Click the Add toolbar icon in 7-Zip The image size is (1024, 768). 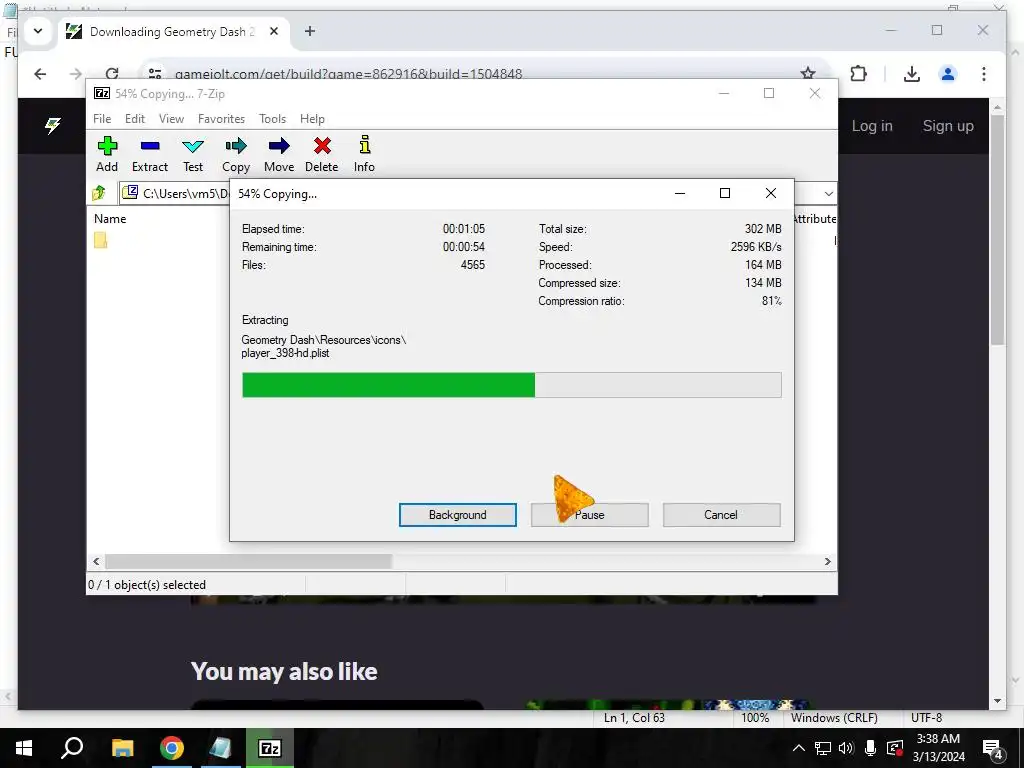tap(107, 154)
